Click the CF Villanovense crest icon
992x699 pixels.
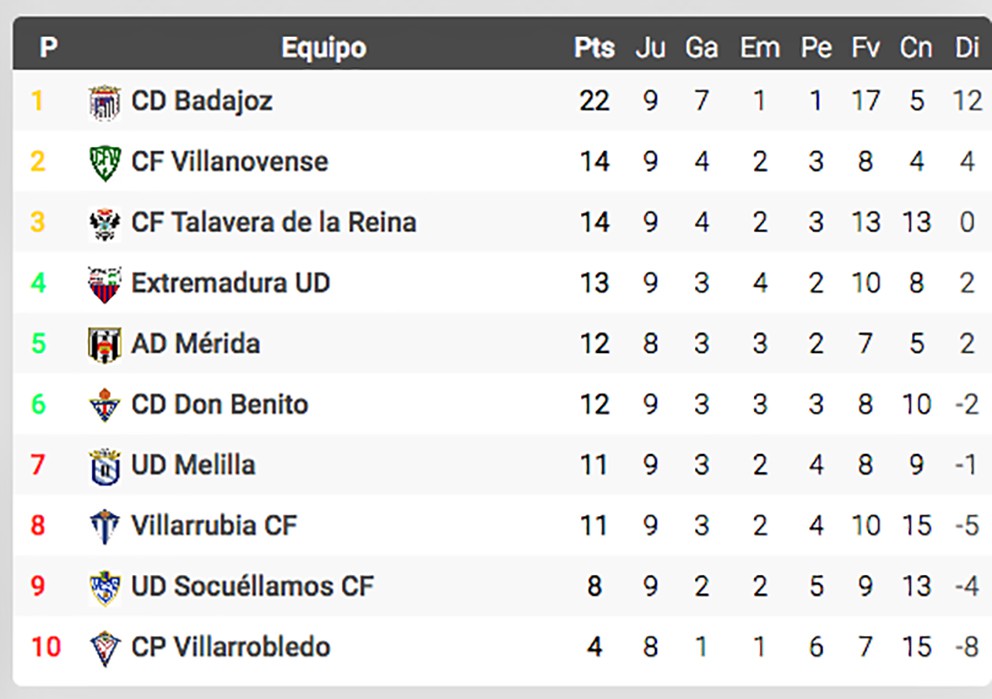tap(104, 163)
